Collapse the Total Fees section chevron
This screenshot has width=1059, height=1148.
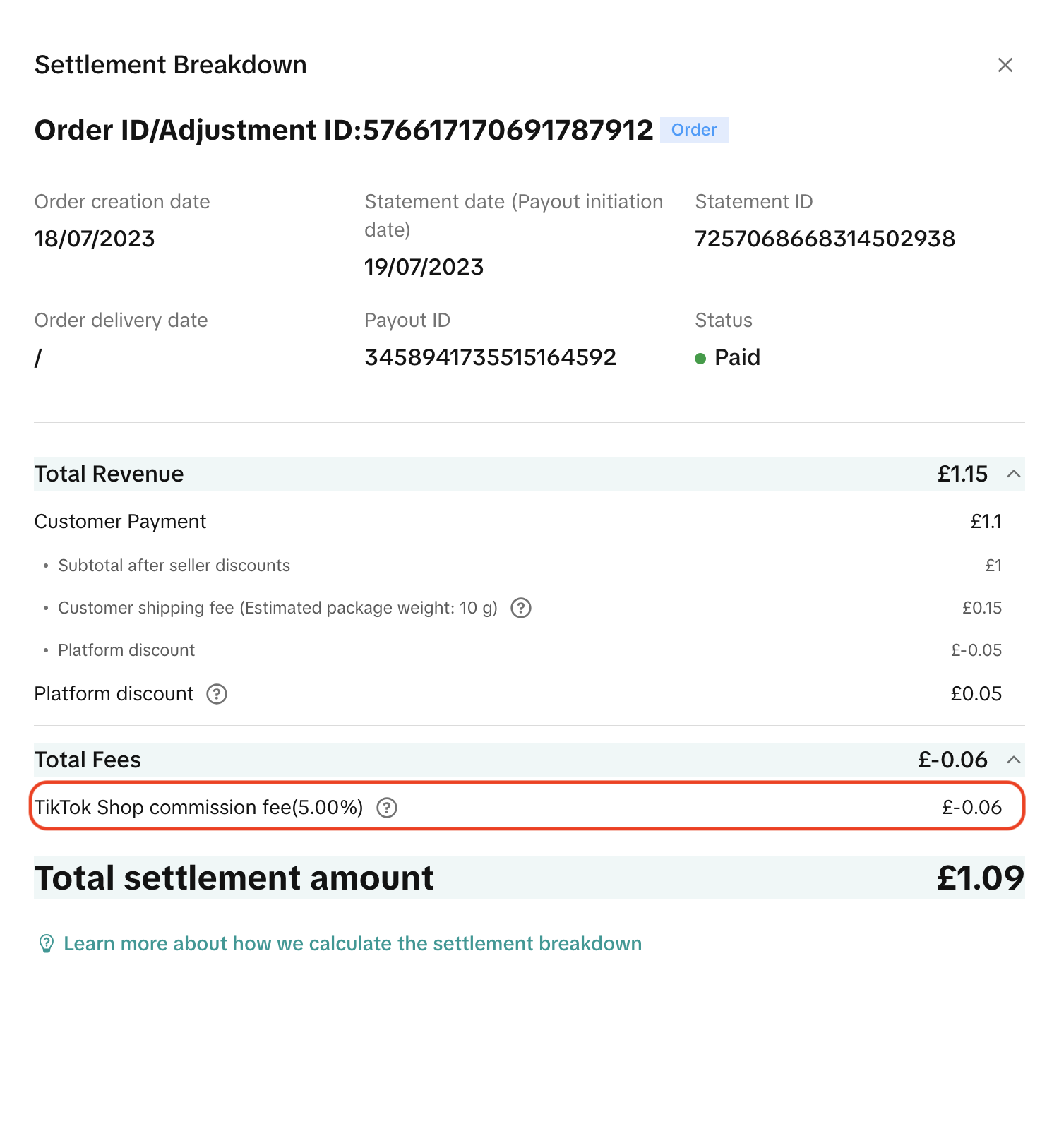tap(1014, 760)
